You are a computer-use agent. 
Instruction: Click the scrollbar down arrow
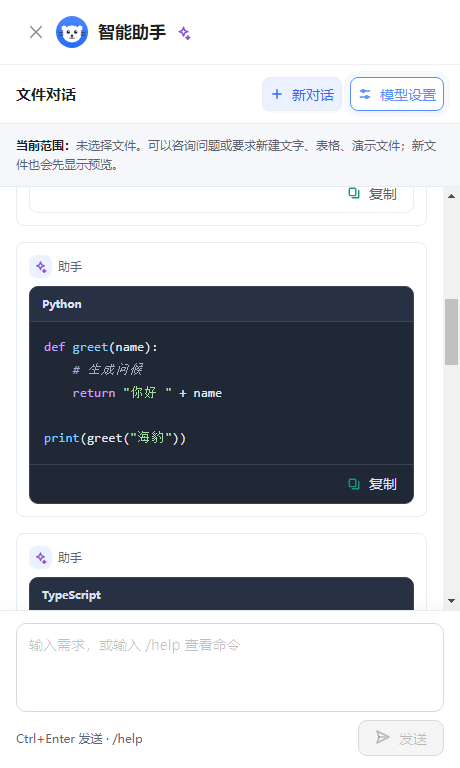[452, 601]
